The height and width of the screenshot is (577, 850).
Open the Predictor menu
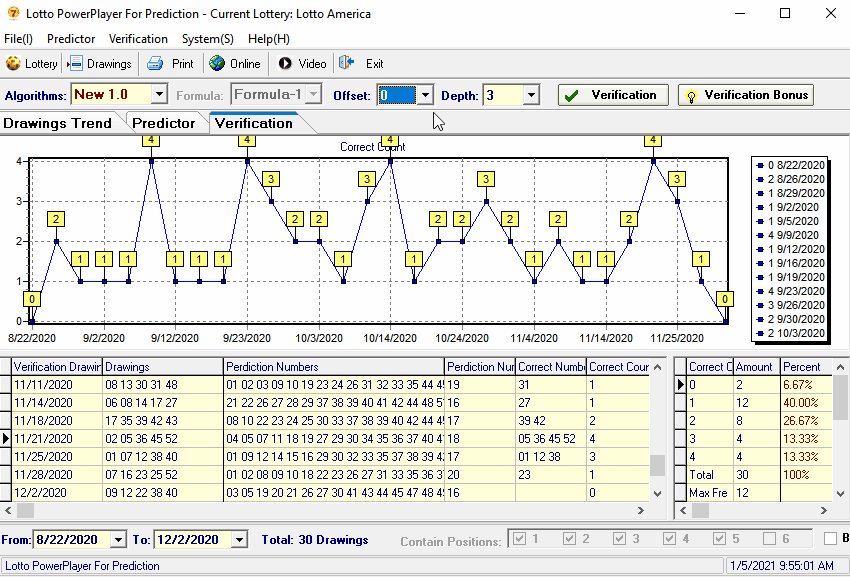pos(70,38)
